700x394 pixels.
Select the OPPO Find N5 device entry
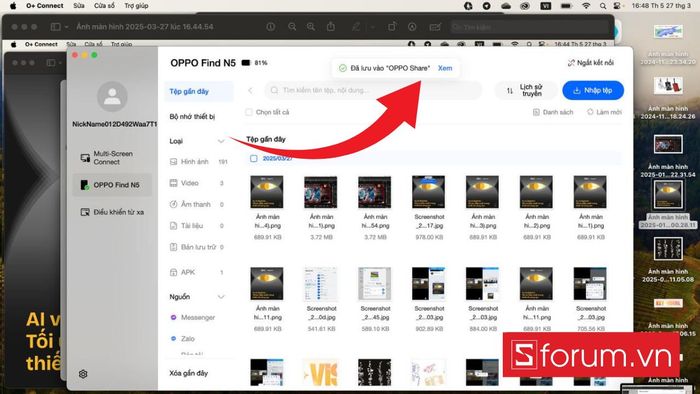[x=112, y=185]
